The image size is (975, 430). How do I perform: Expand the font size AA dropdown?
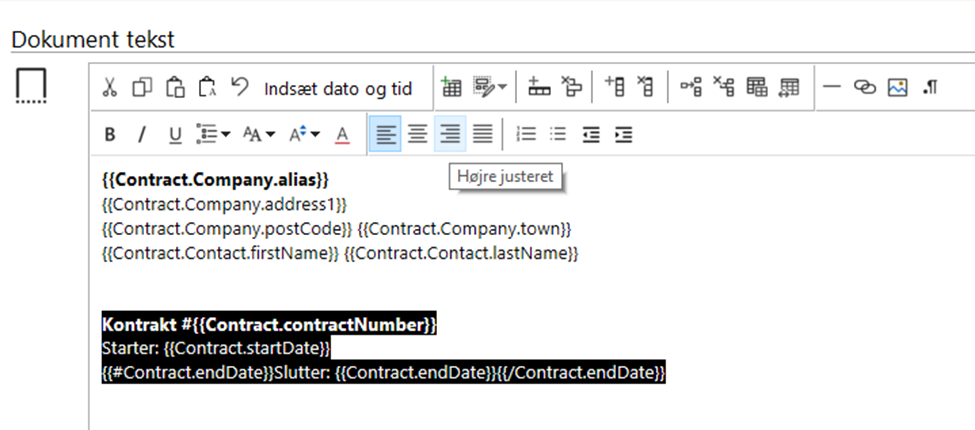pos(258,134)
